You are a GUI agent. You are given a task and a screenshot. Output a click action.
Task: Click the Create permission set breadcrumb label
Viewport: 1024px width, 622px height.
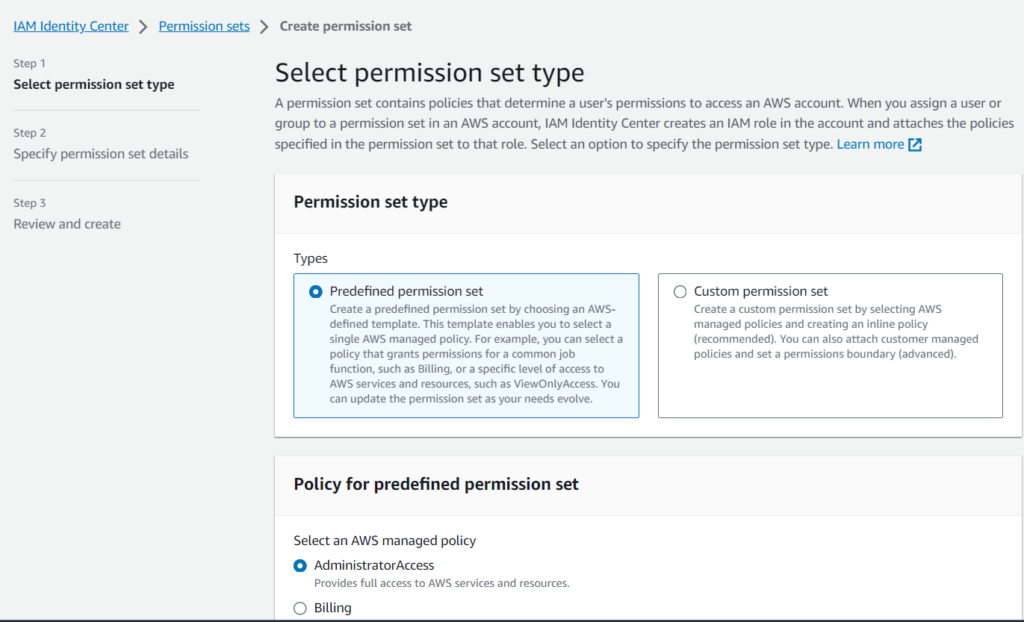click(x=345, y=26)
